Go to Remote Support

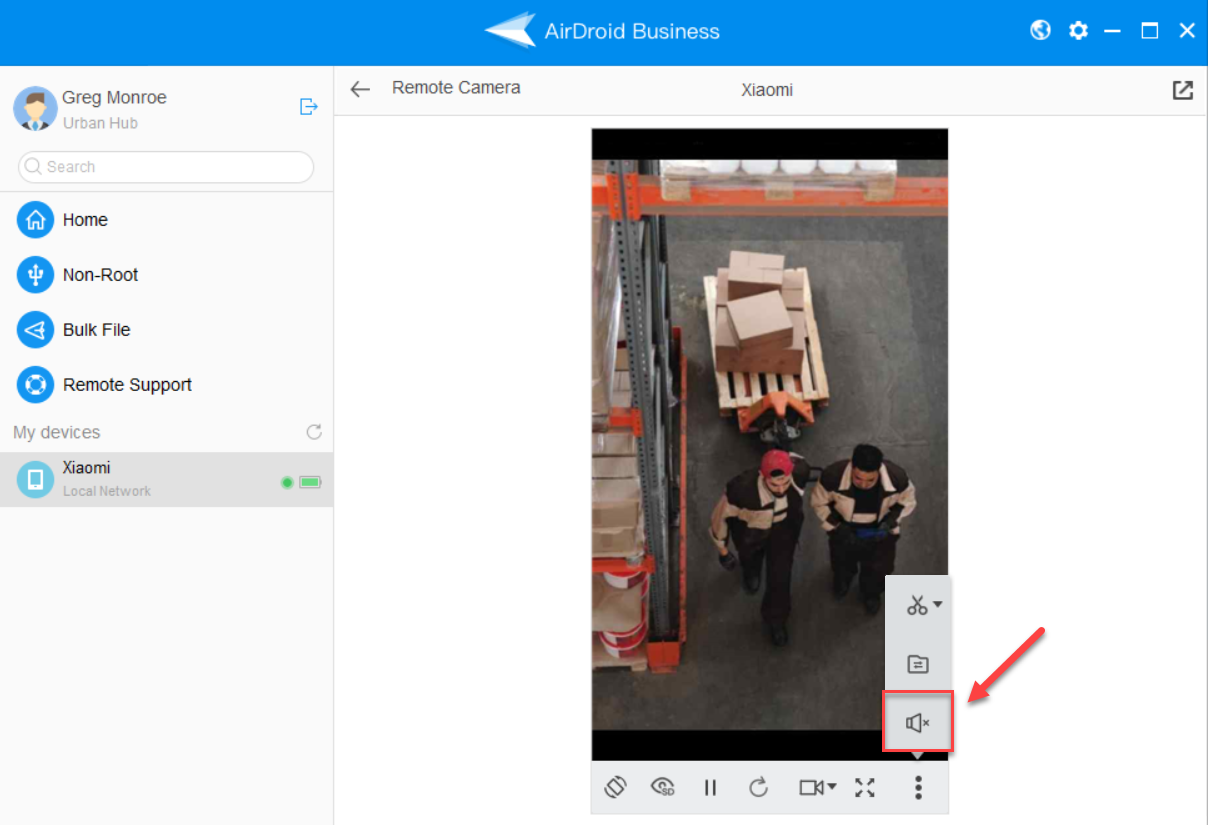point(127,385)
